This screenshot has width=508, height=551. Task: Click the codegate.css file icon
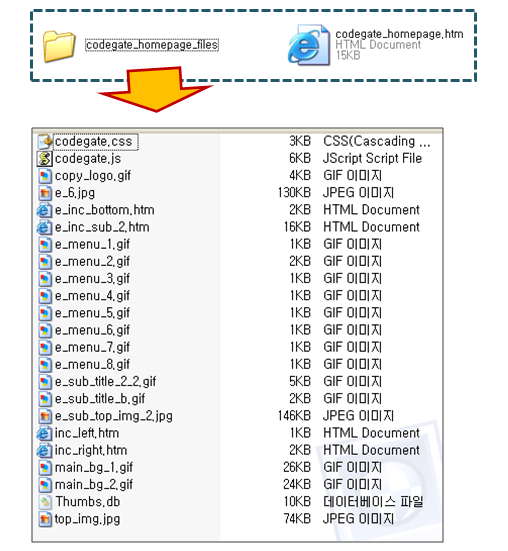pos(45,142)
